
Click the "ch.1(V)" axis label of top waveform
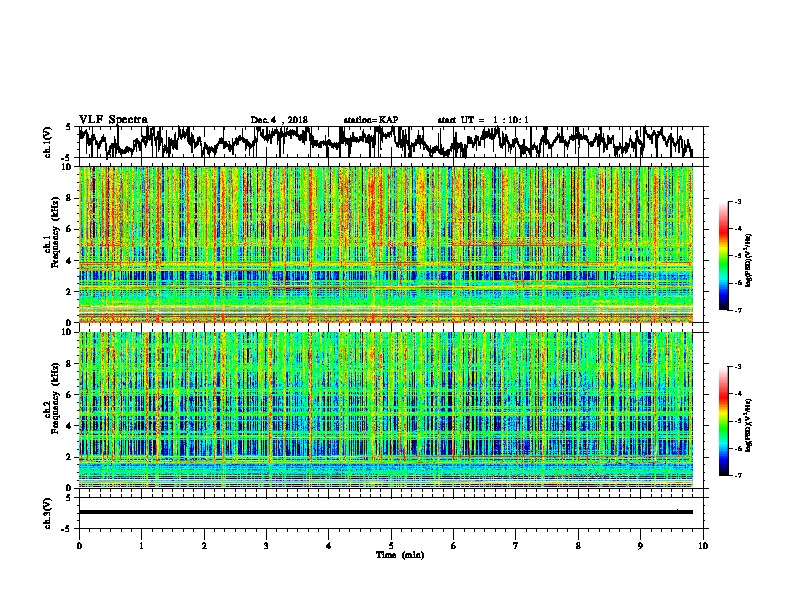(x=48, y=142)
